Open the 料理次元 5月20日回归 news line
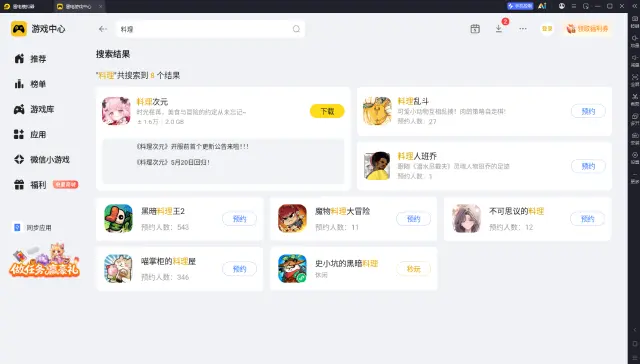640x364 pixels. pos(173,162)
